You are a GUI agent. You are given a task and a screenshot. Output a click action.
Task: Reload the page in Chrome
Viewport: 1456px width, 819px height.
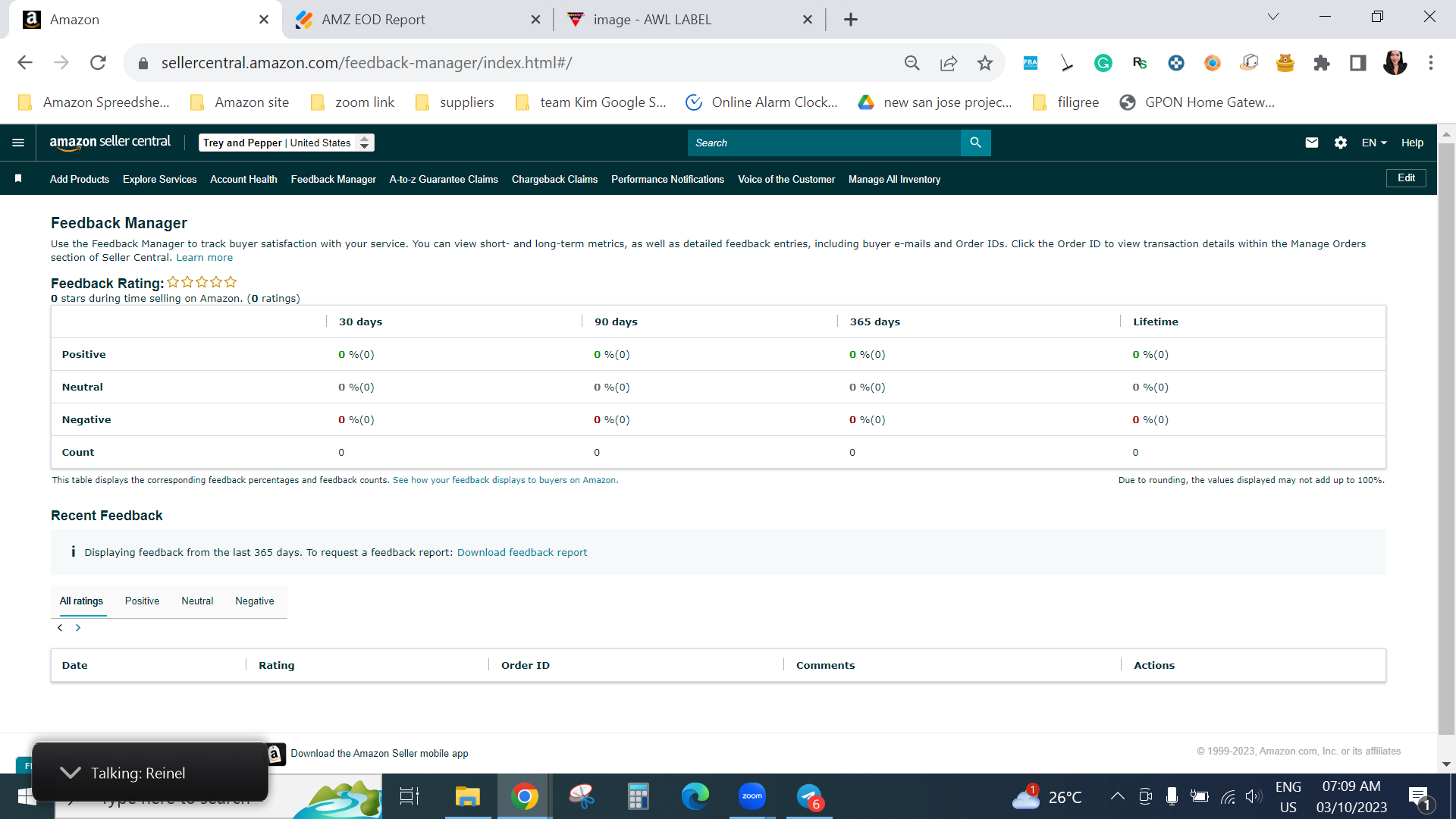[98, 63]
